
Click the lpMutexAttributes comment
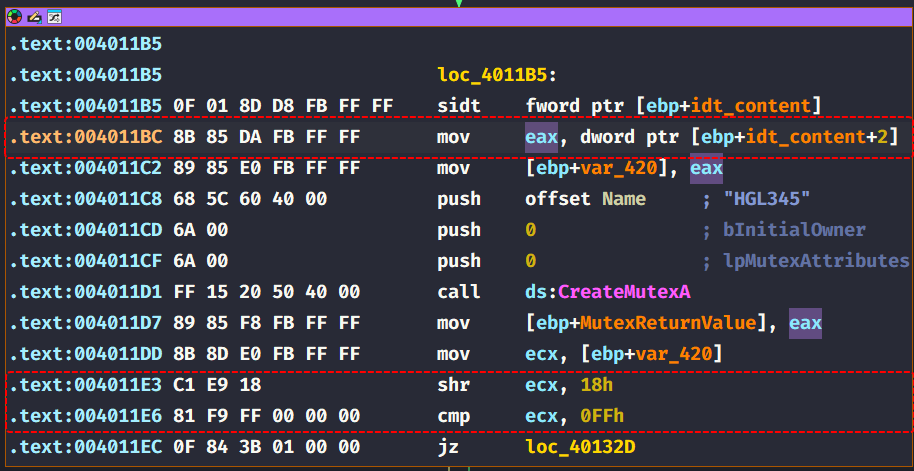point(816,261)
